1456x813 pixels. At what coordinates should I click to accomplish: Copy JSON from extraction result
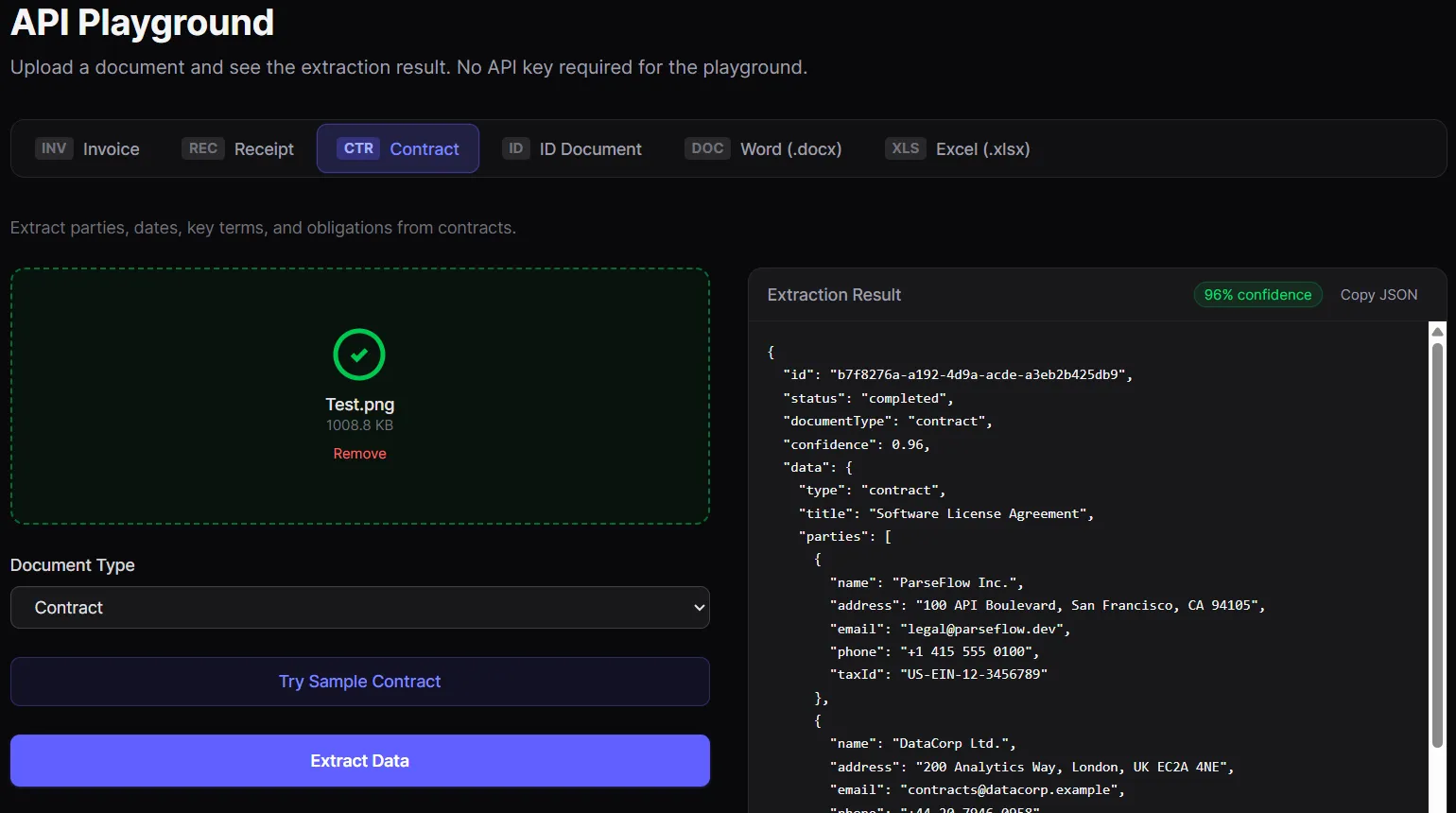click(1378, 295)
